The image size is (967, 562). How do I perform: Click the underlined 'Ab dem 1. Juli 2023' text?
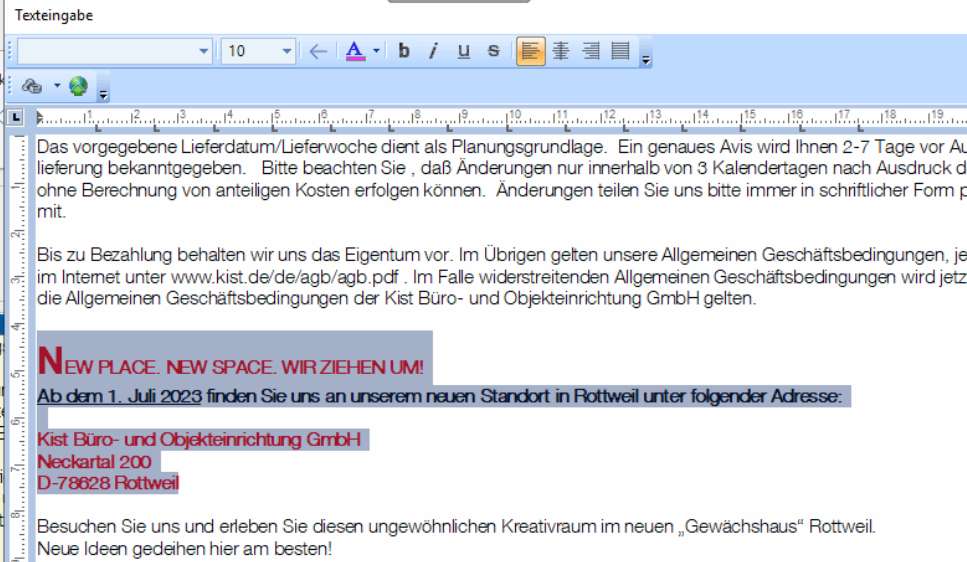120,395
